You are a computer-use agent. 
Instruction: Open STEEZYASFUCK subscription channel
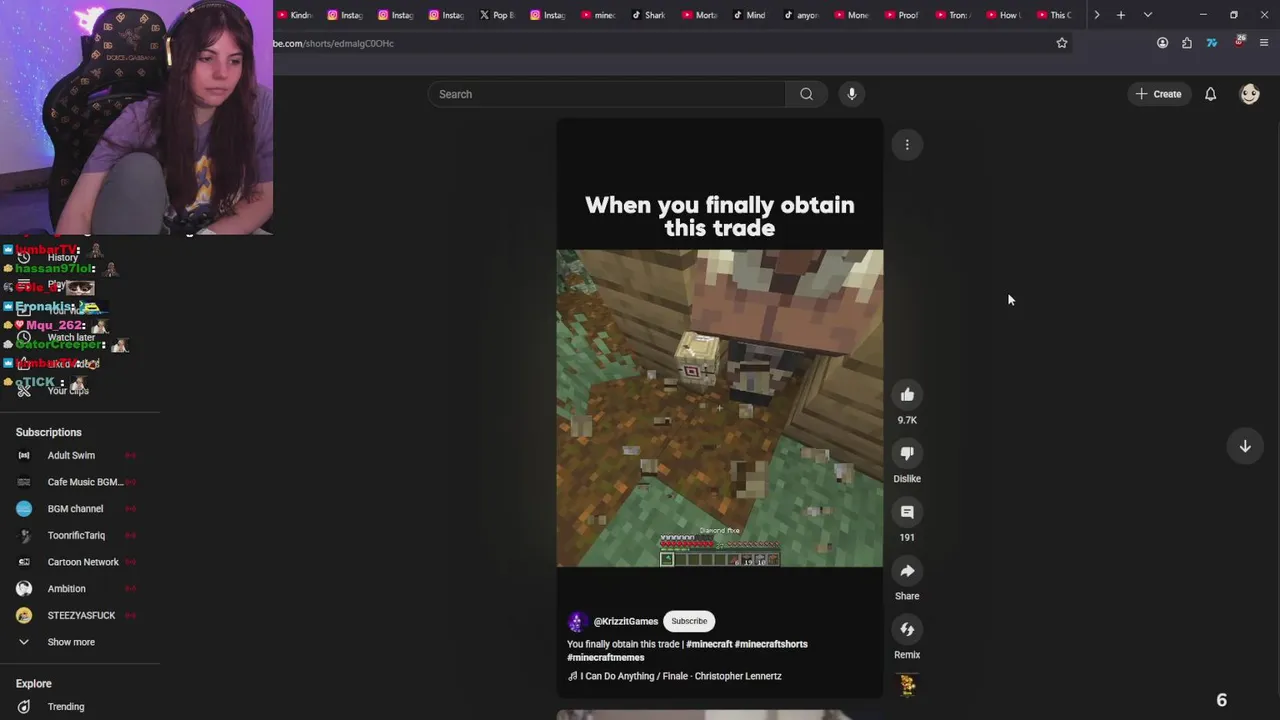(81, 615)
